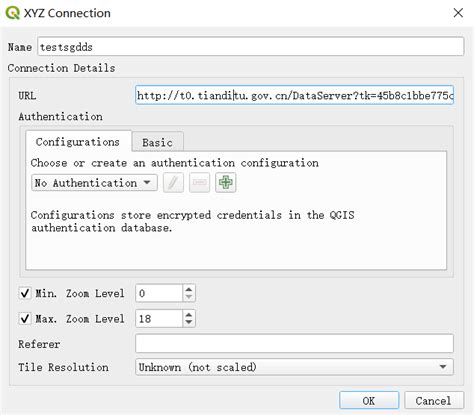Focus the Name field containing testsgdds
474x415 pixels.
coord(251,47)
